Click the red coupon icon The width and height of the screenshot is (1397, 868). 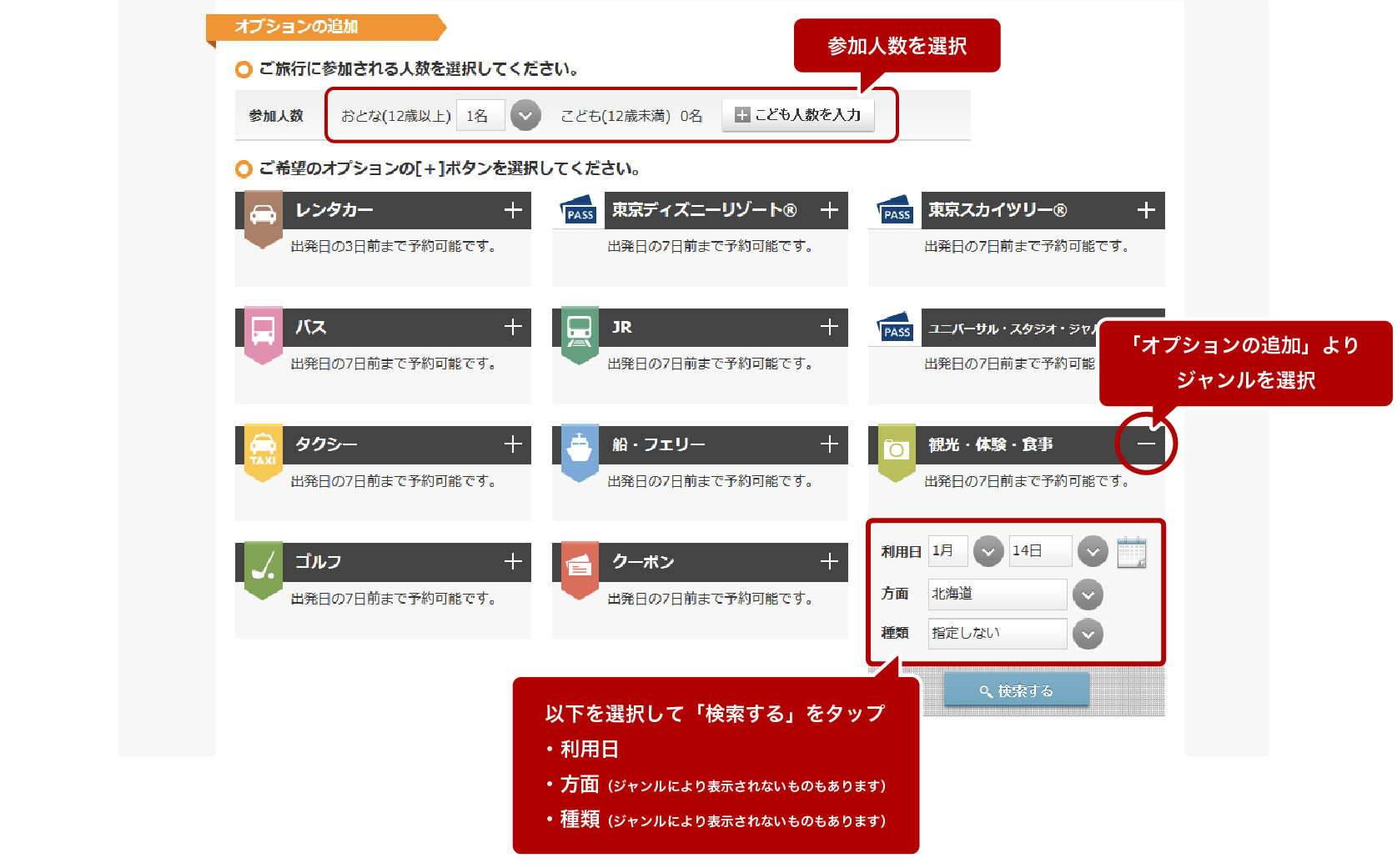tap(579, 567)
